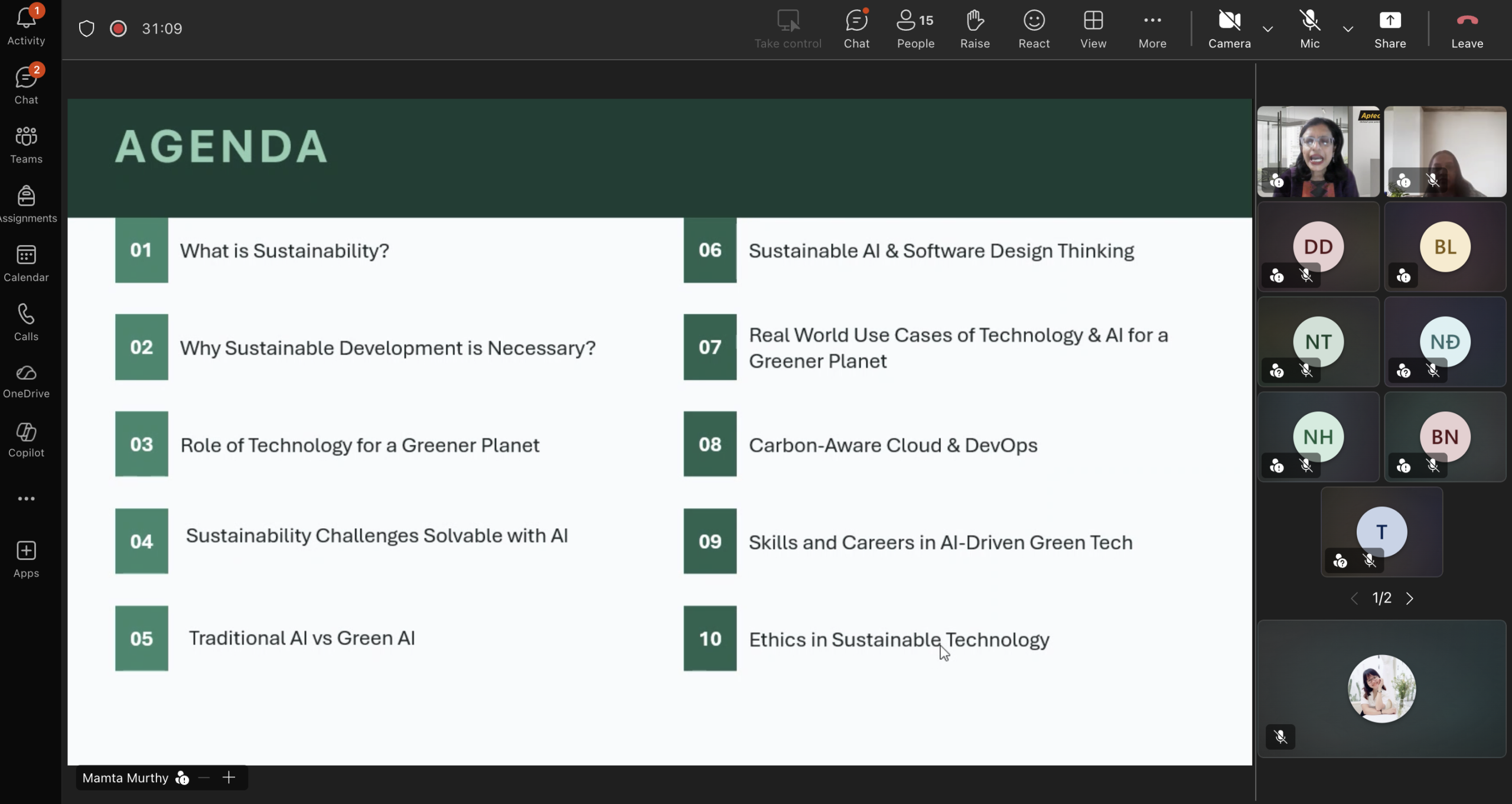Viewport: 1512px width, 804px height.
Task: Switch to the Teams section
Action: point(26,144)
